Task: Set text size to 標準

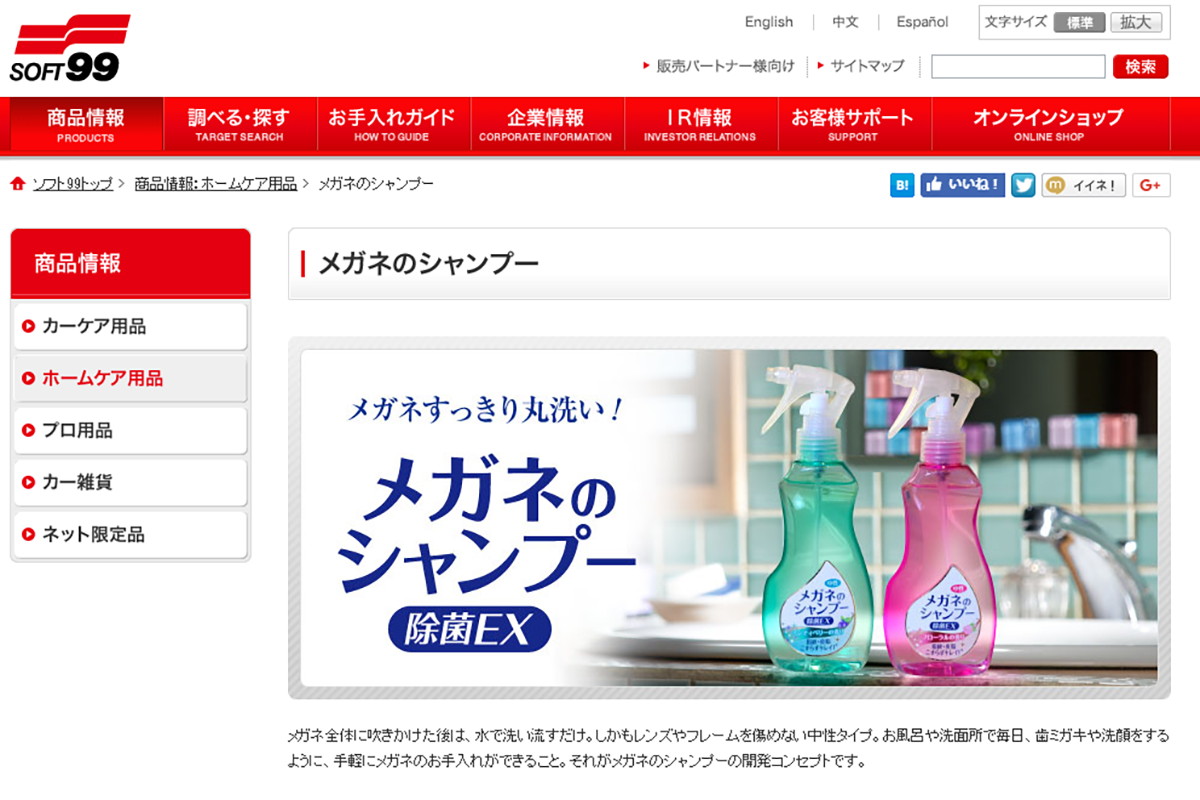Action: [1079, 22]
